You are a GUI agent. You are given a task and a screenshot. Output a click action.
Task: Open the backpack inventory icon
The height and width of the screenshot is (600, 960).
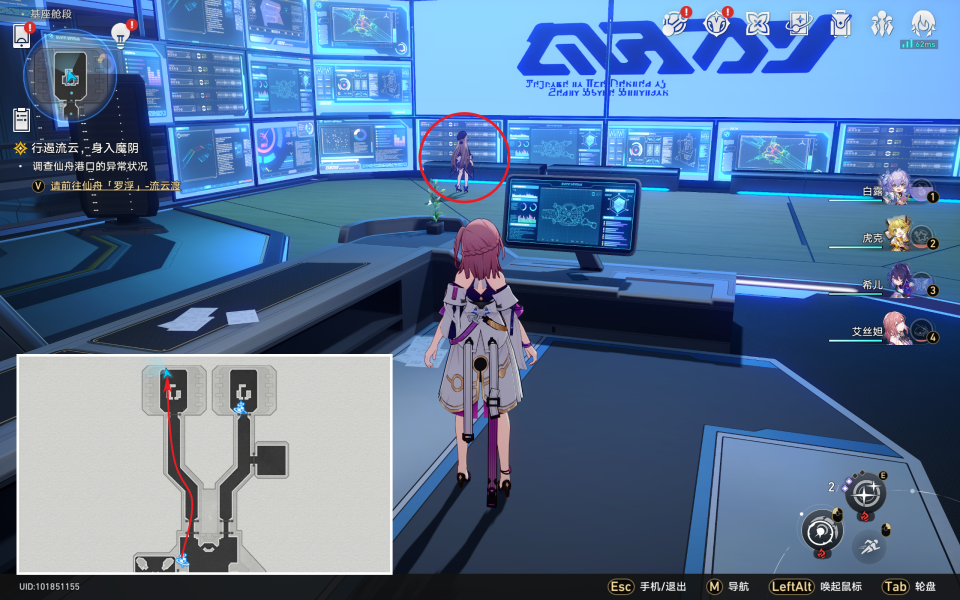click(841, 24)
